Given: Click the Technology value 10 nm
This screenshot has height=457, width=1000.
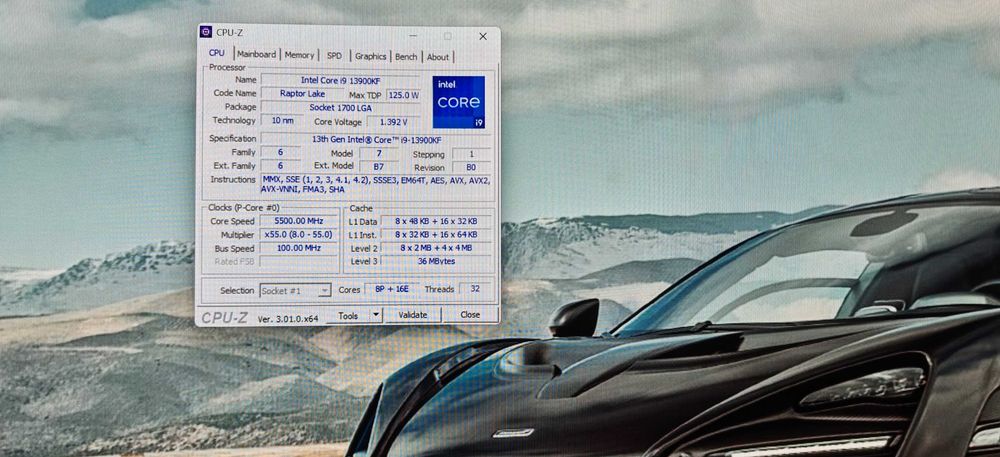Looking at the screenshot, I should (283, 120).
